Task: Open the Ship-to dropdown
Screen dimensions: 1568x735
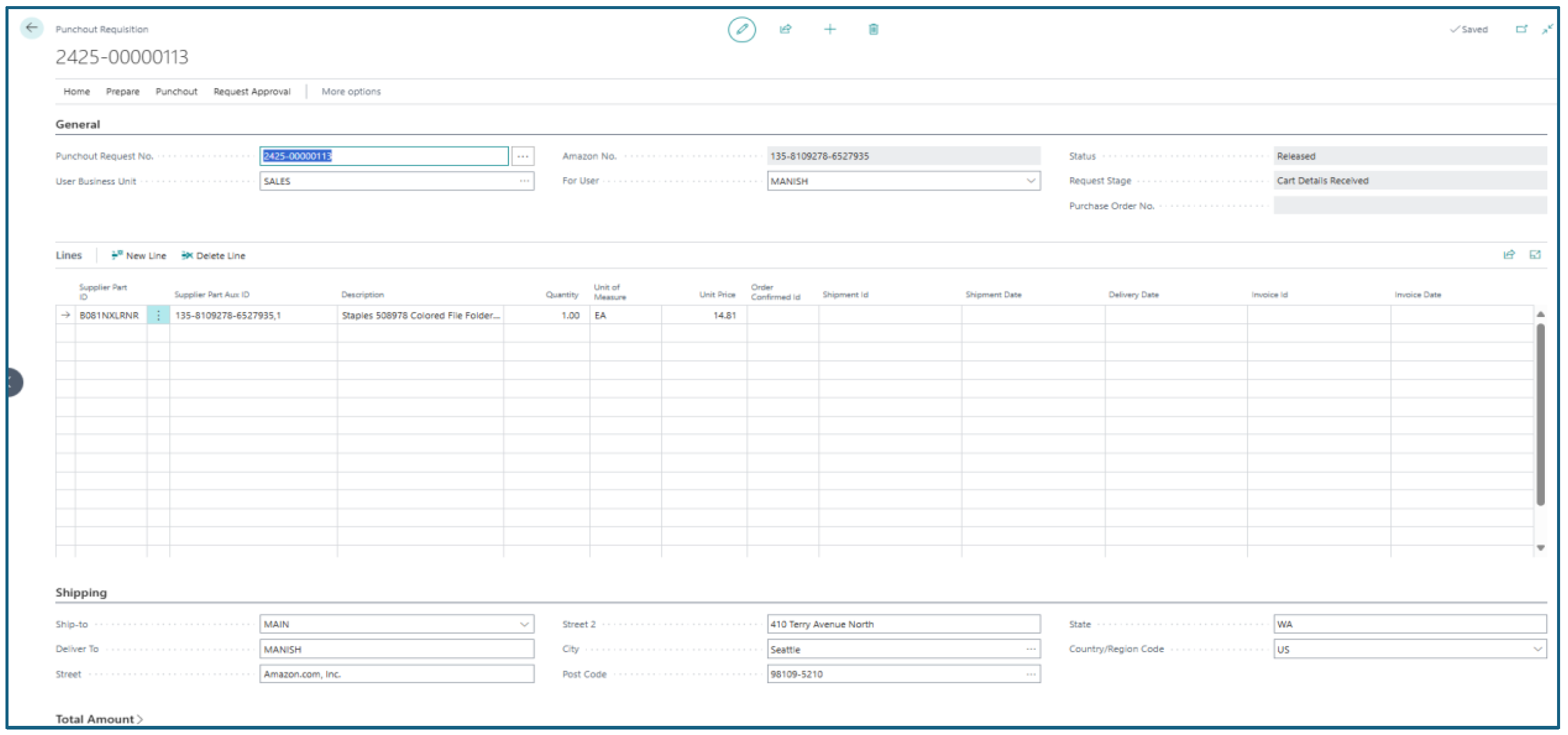Action: click(524, 624)
